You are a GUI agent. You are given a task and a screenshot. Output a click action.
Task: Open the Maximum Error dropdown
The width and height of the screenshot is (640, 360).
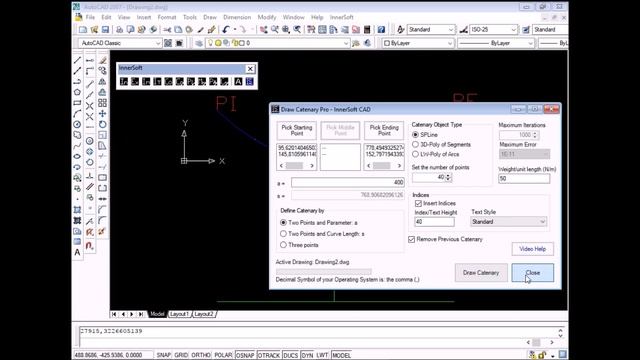[524, 154]
